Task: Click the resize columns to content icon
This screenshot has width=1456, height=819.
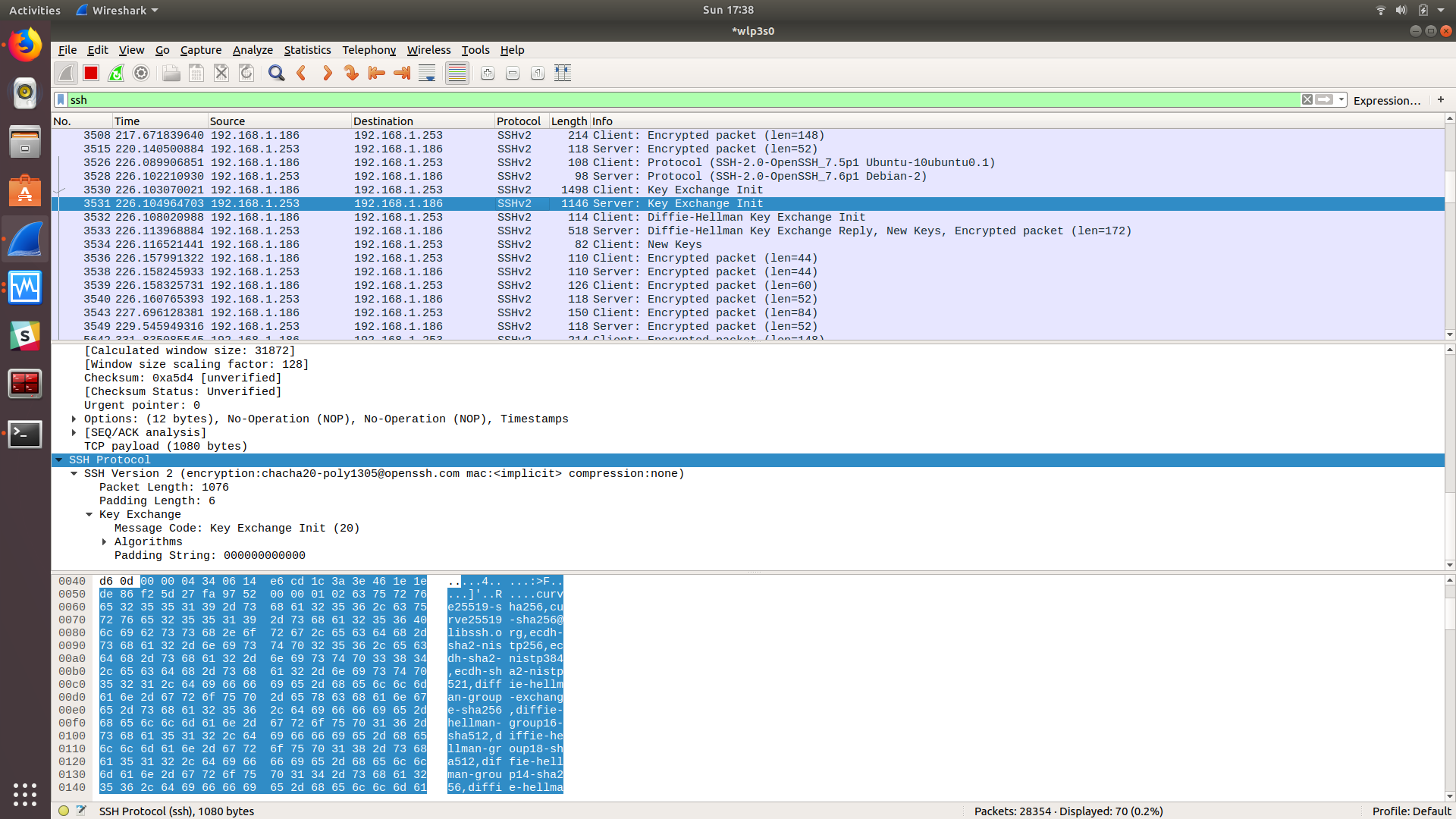Action: [563, 73]
